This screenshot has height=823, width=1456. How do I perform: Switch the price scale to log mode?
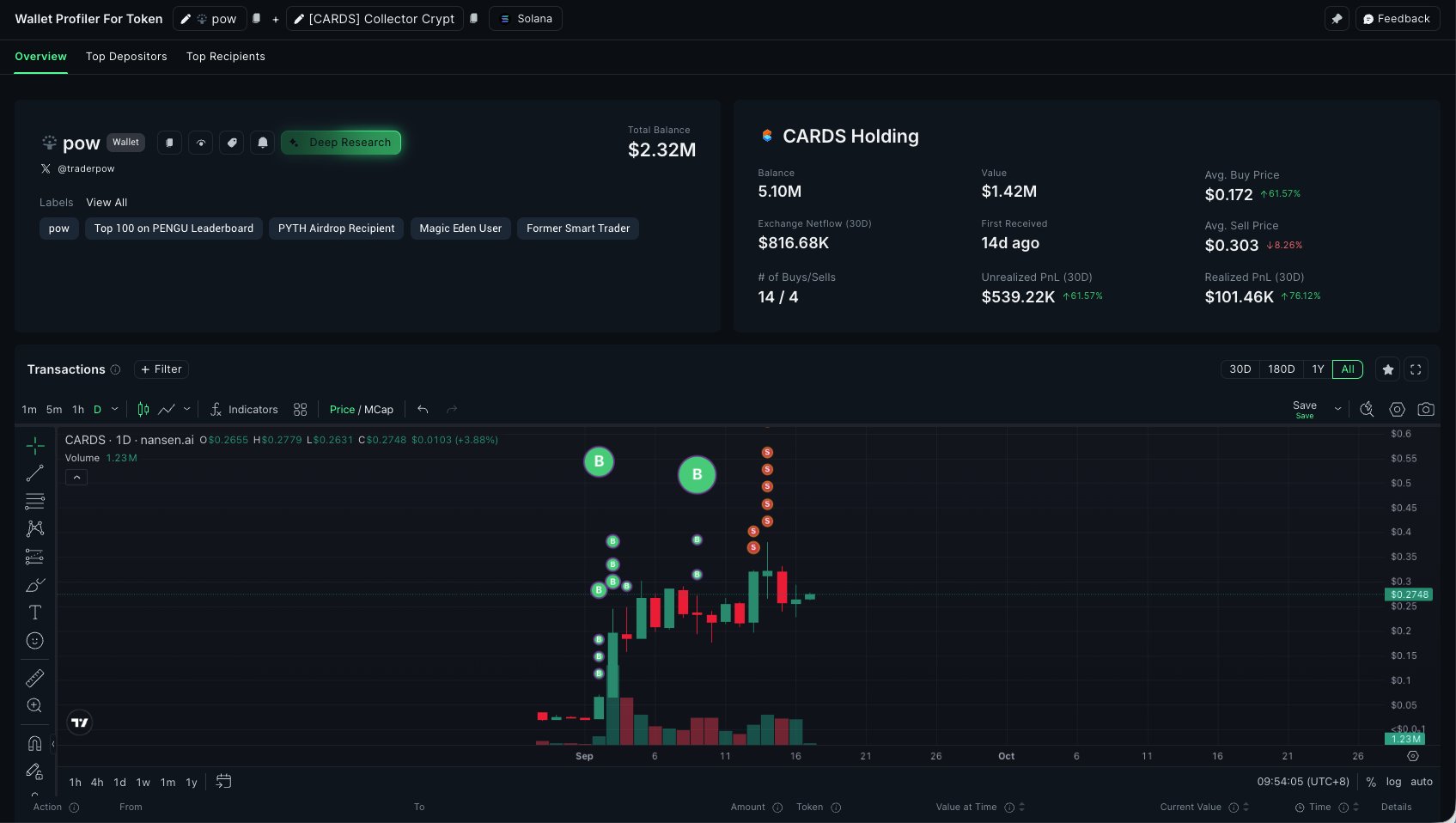1394,782
